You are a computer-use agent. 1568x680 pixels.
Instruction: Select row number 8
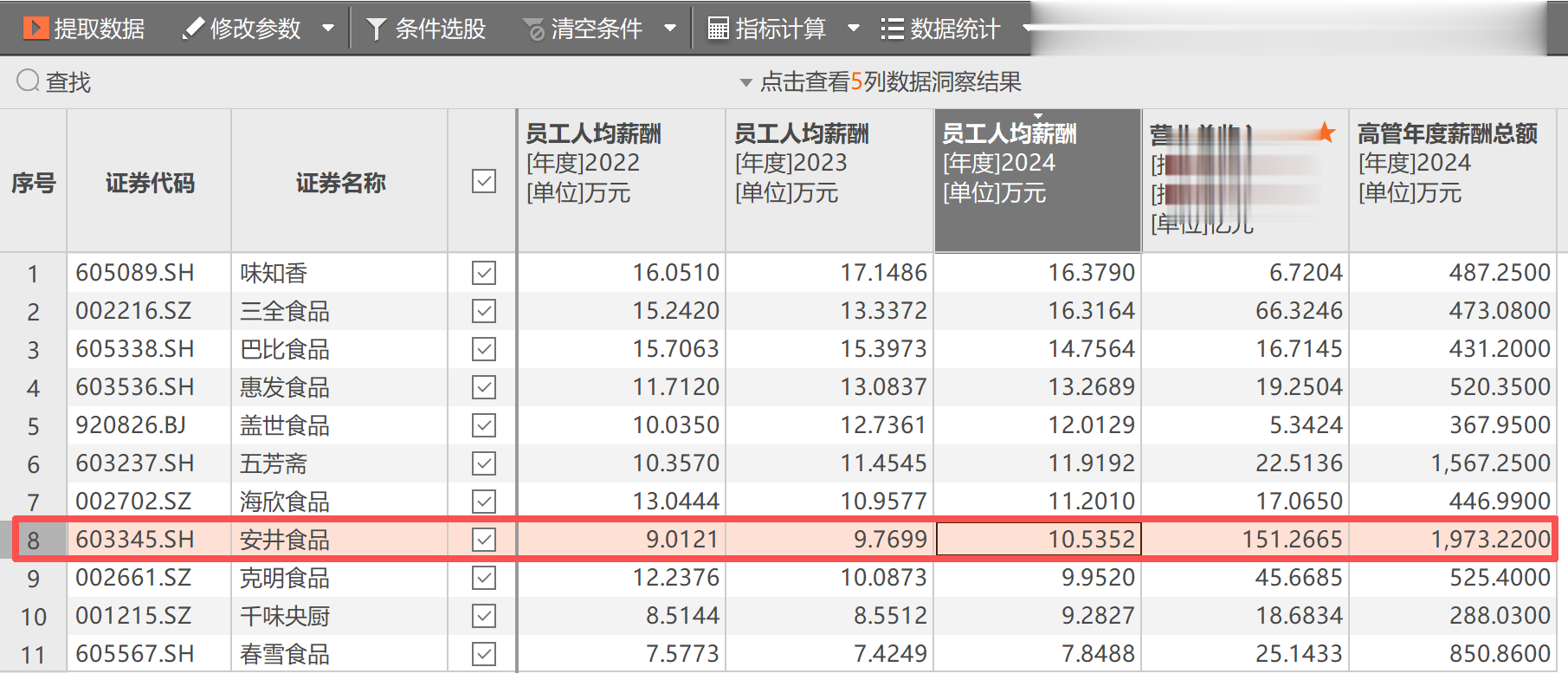pyautogui.click(x=34, y=540)
